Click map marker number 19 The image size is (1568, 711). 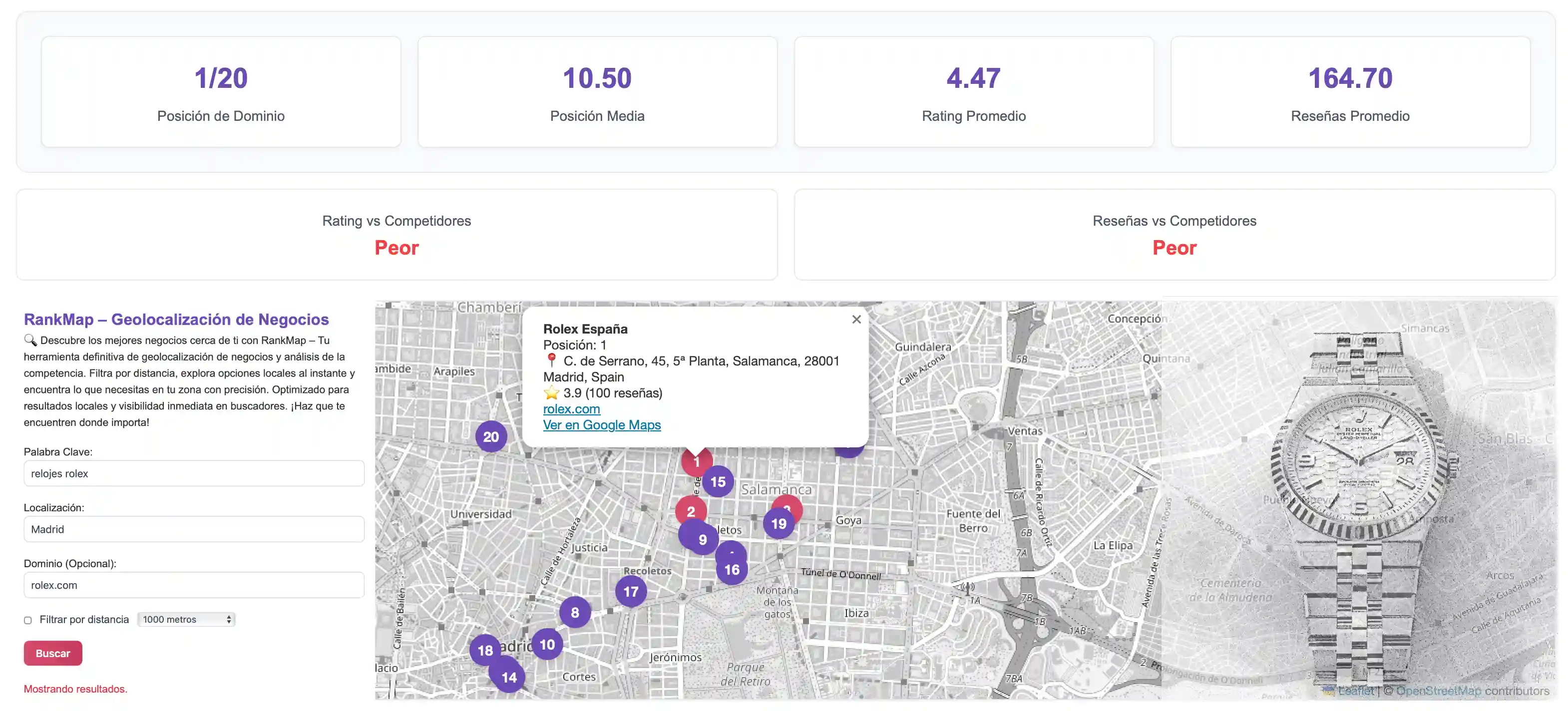(779, 524)
